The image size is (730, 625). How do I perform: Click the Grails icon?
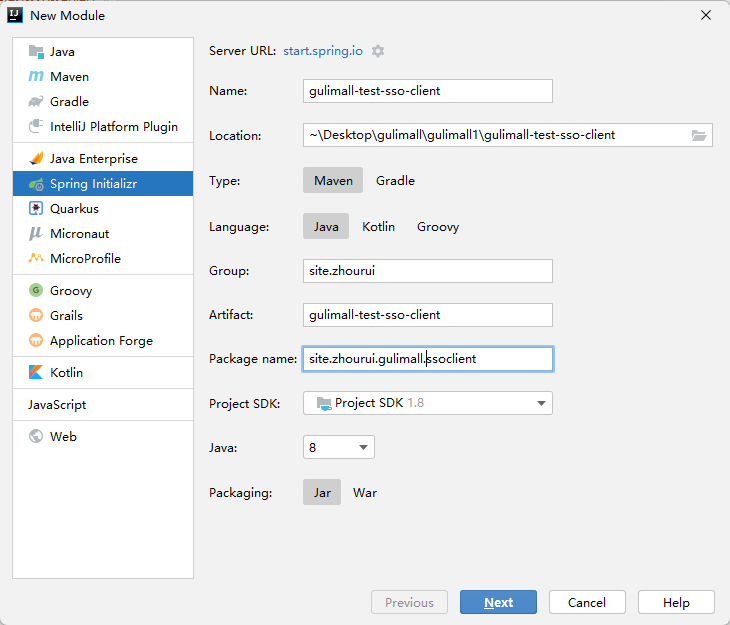[x=36, y=315]
